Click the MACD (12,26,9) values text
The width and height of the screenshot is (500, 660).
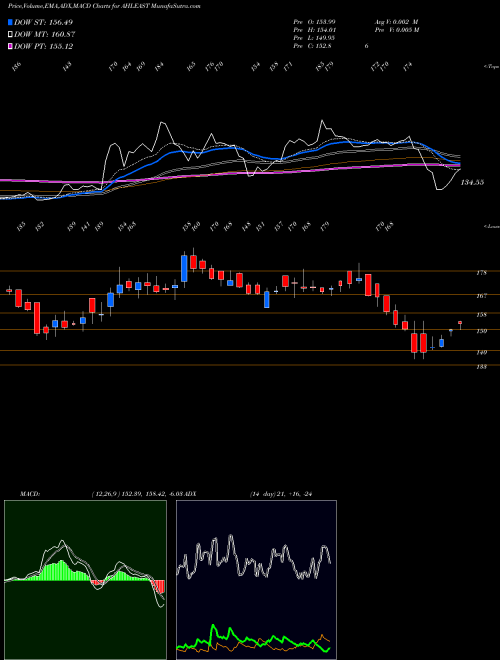(137, 493)
